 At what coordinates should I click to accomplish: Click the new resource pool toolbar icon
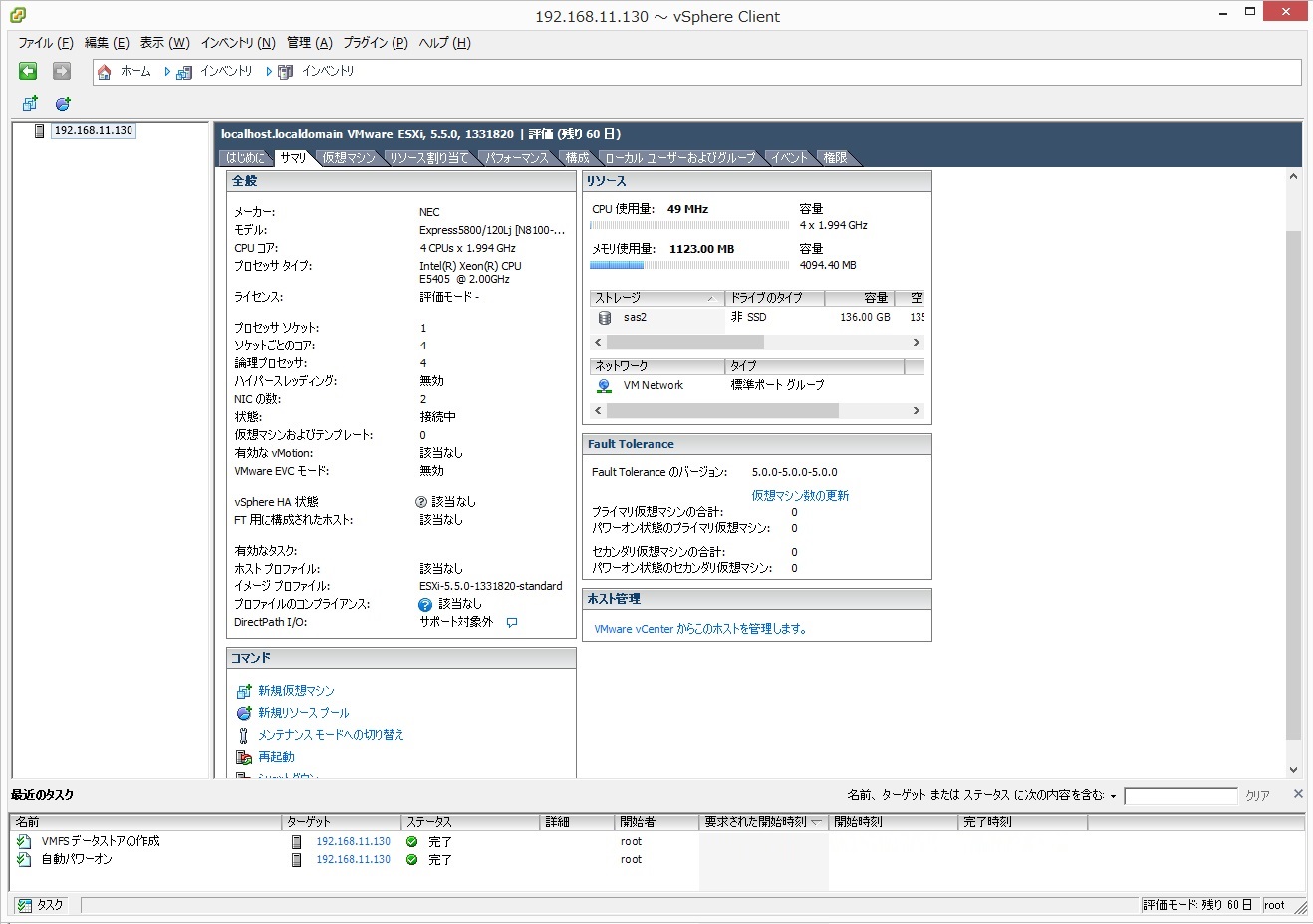(x=63, y=103)
